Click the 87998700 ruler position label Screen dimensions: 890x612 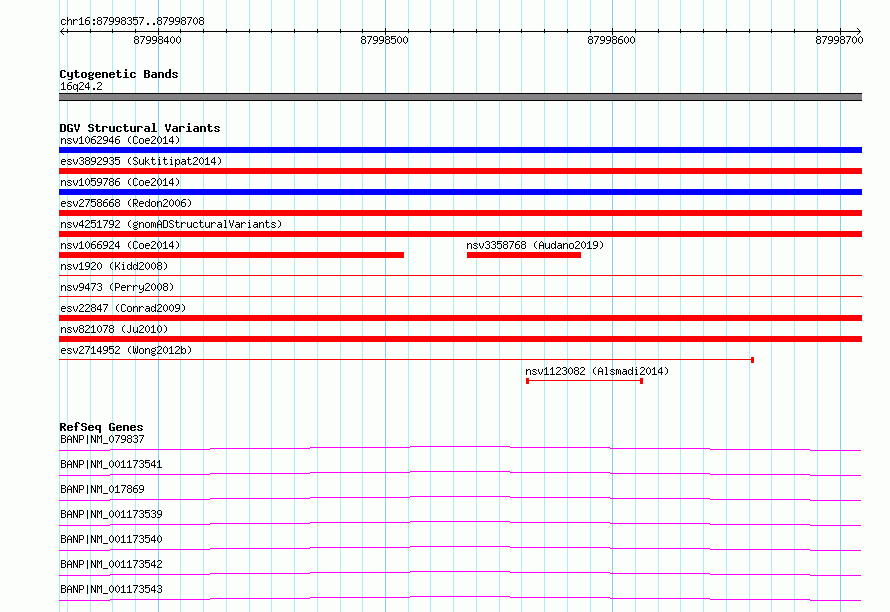coord(839,40)
